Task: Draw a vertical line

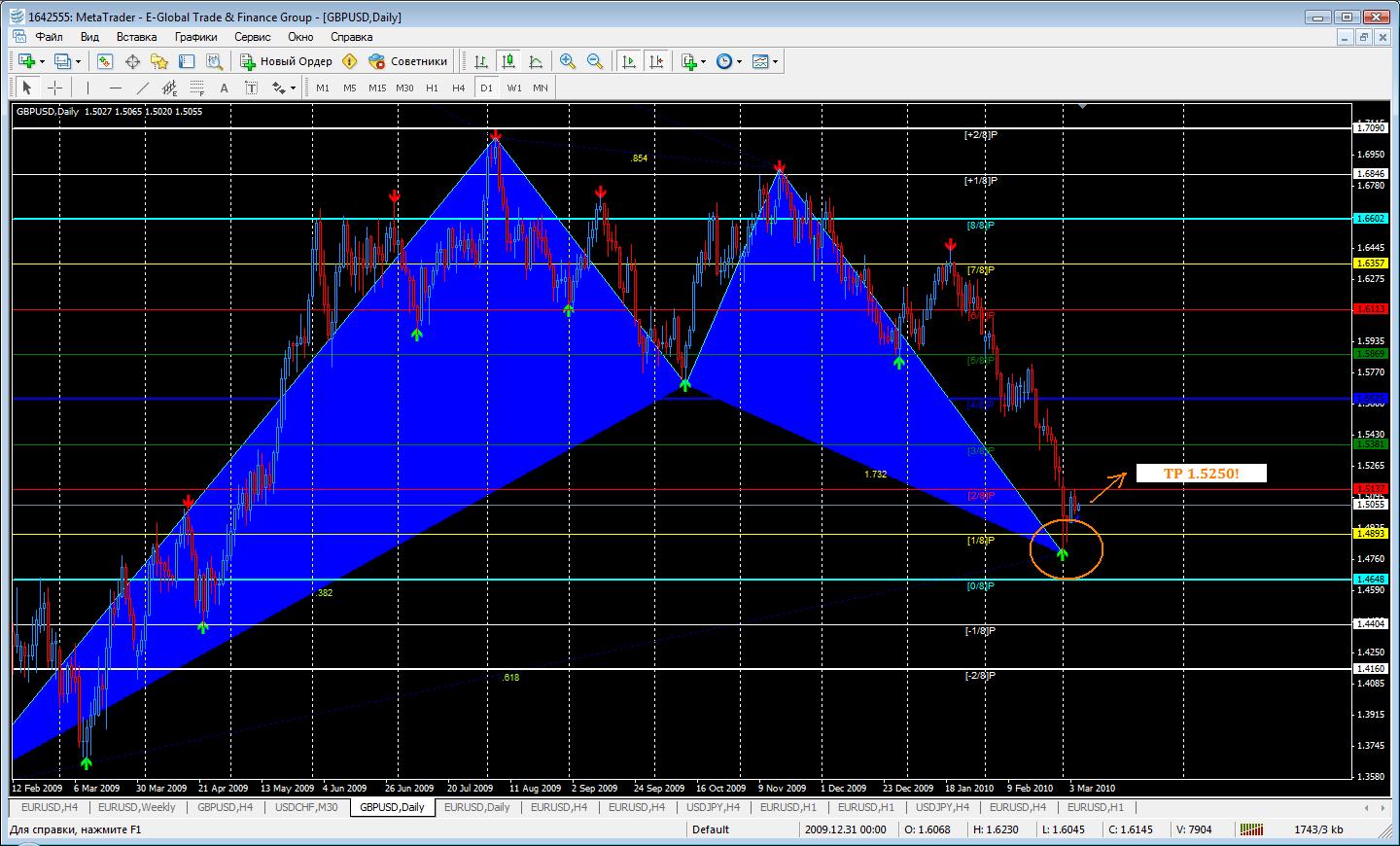Action: click(x=87, y=88)
